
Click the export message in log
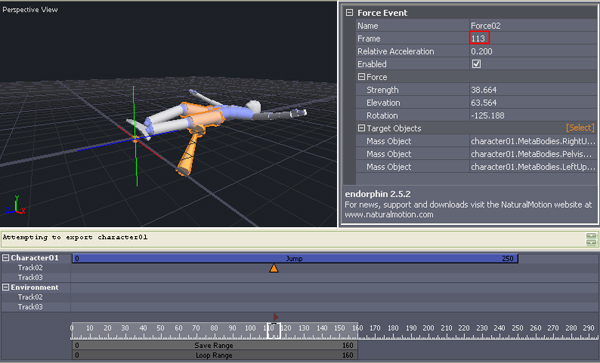tap(75, 237)
